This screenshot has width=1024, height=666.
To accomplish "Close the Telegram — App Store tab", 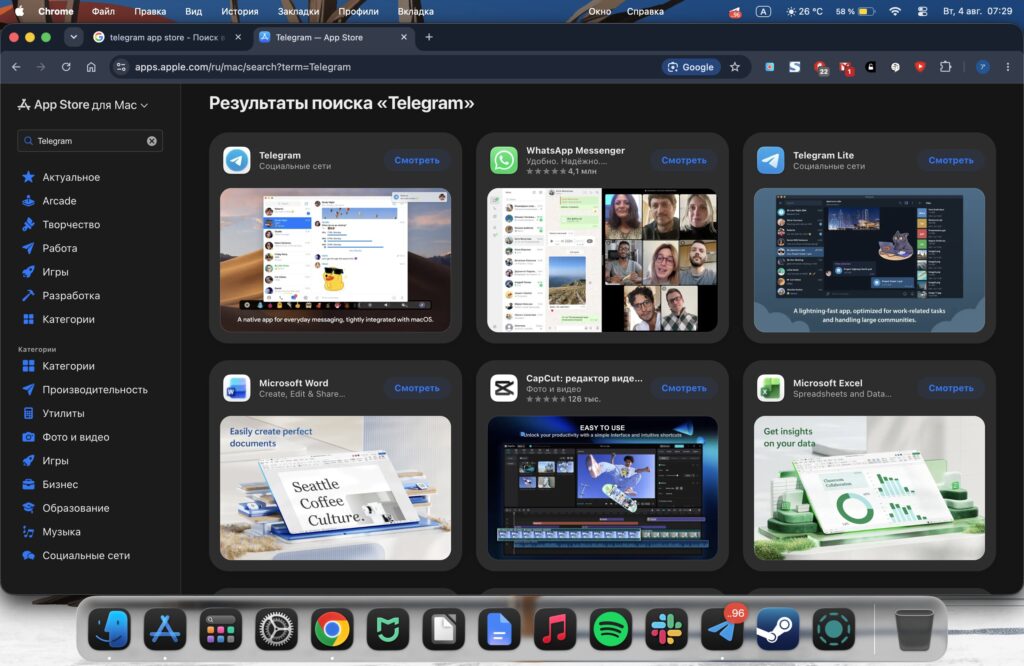I will point(404,37).
